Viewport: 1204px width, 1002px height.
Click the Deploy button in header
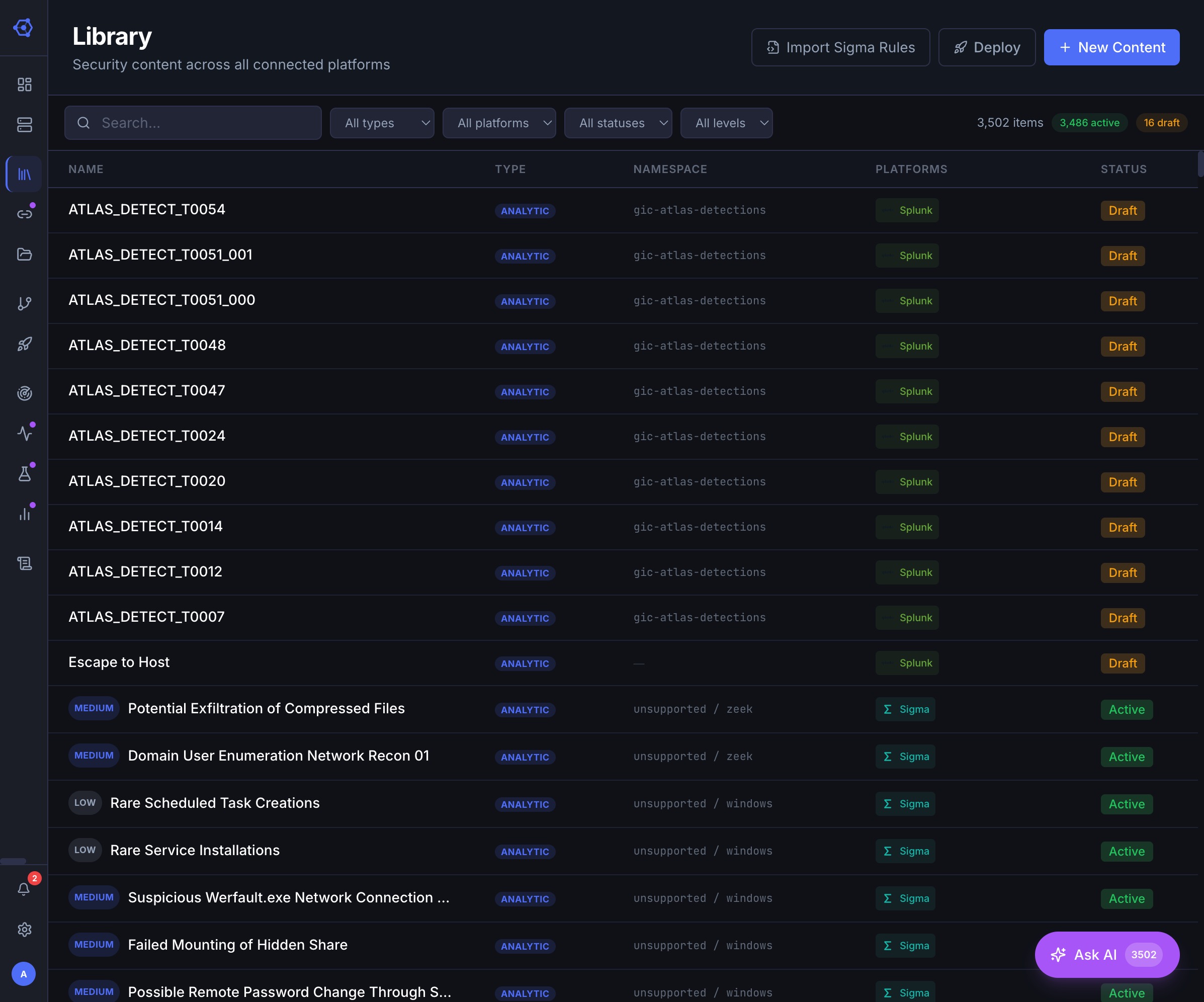987,47
